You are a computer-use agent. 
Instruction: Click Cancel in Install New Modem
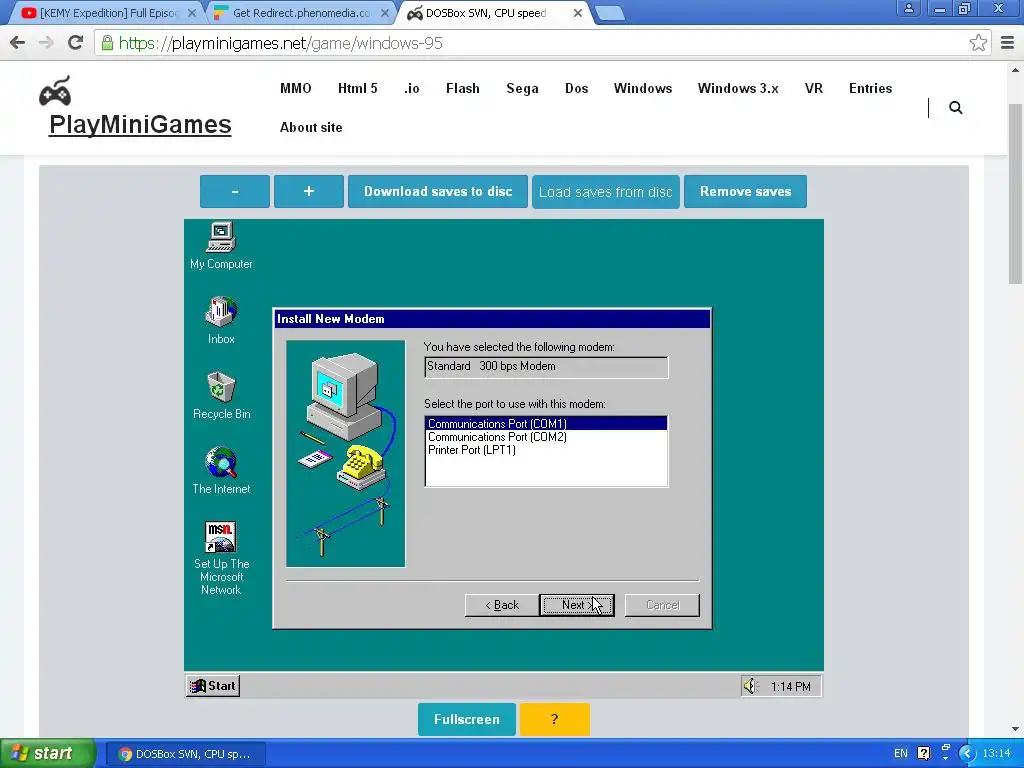click(x=662, y=605)
